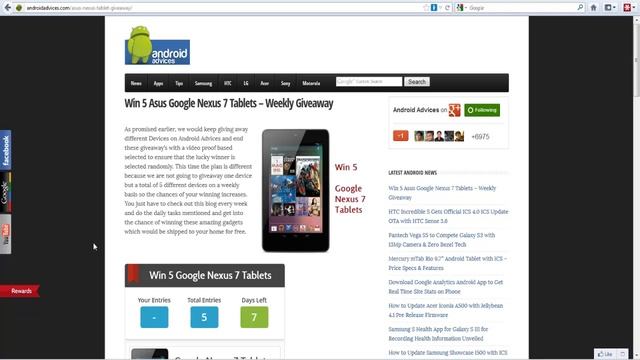This screenshot has height=360, width=640.
Task: Click the Nexus 7 tablet image
Action: tap(296, 190)
